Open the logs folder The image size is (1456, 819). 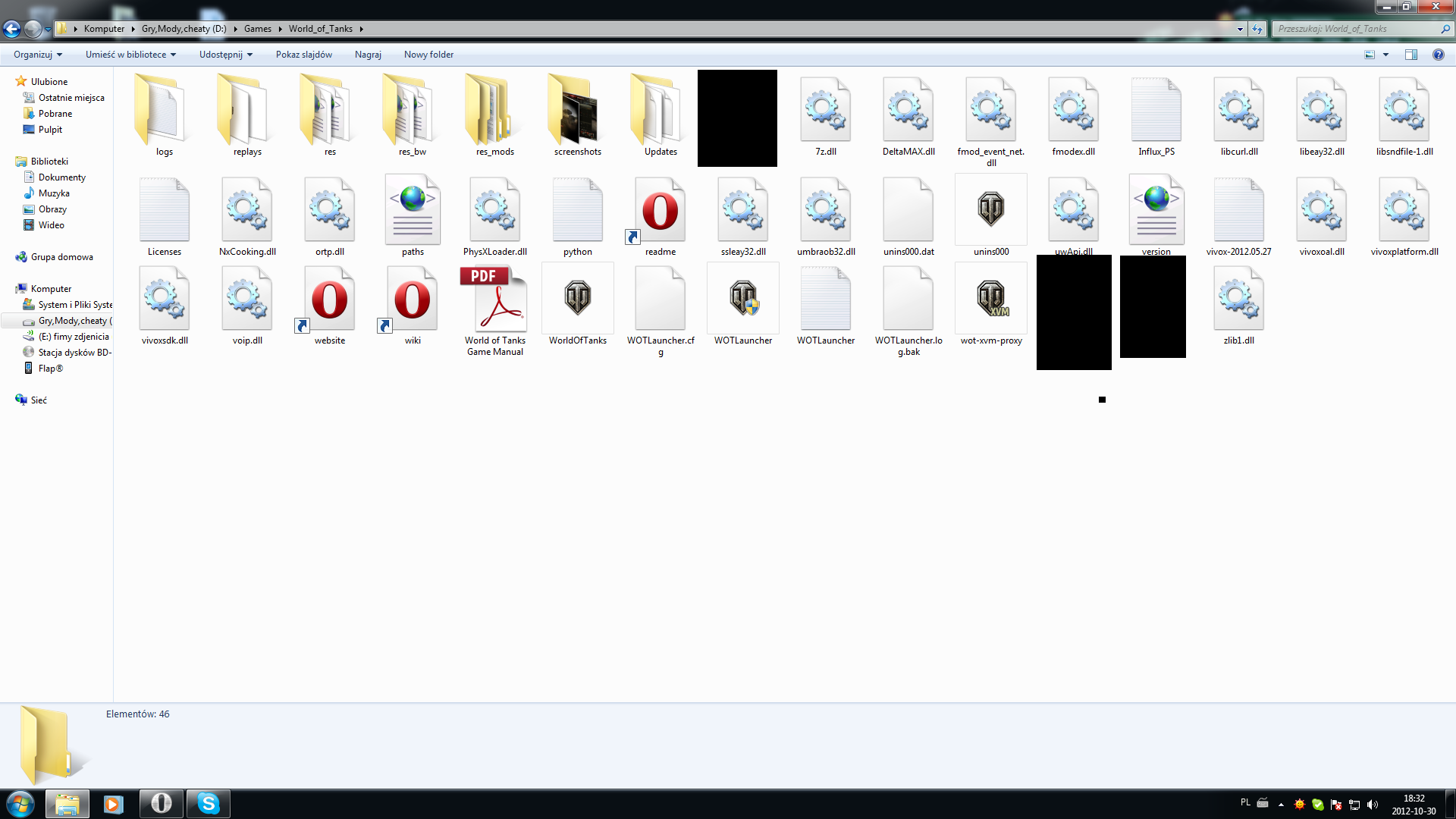164,114
